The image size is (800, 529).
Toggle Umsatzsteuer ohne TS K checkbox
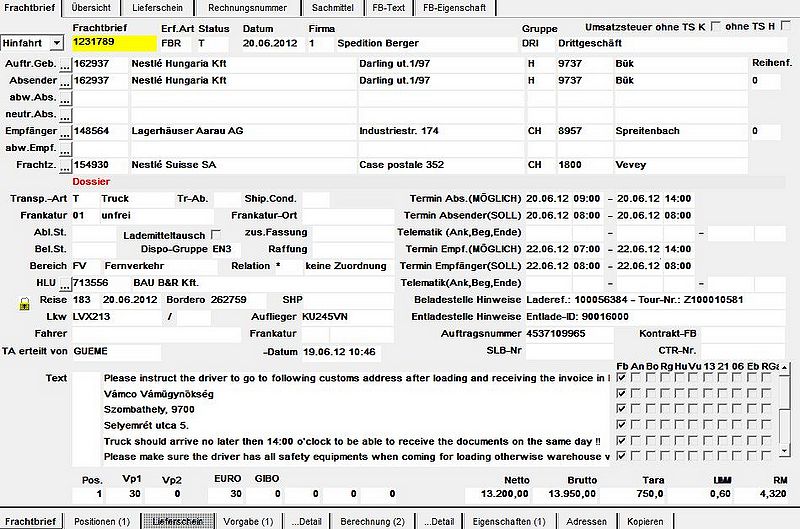[x=716, y=27]
